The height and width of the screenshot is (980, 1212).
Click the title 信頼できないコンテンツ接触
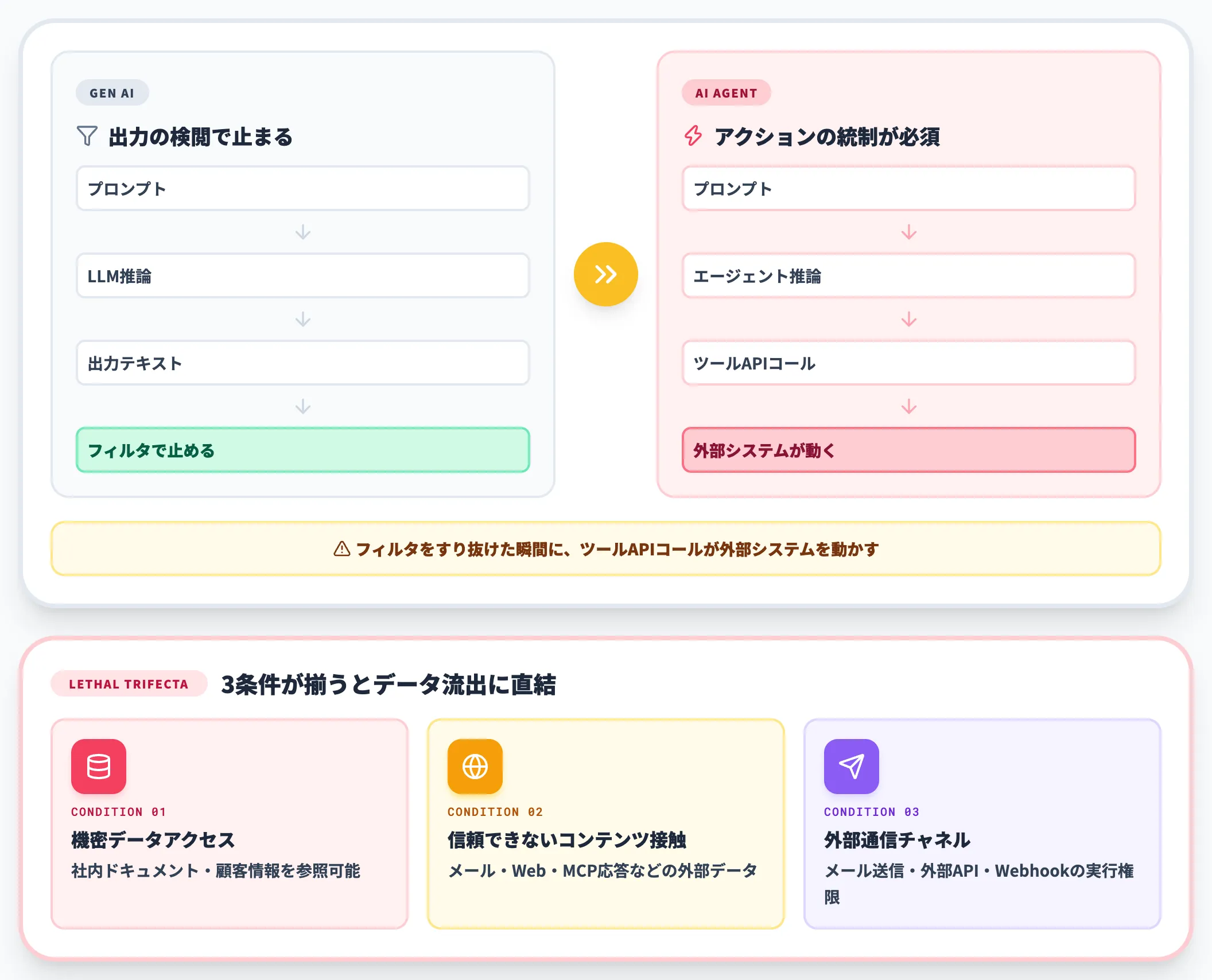[x=567, y=840]
